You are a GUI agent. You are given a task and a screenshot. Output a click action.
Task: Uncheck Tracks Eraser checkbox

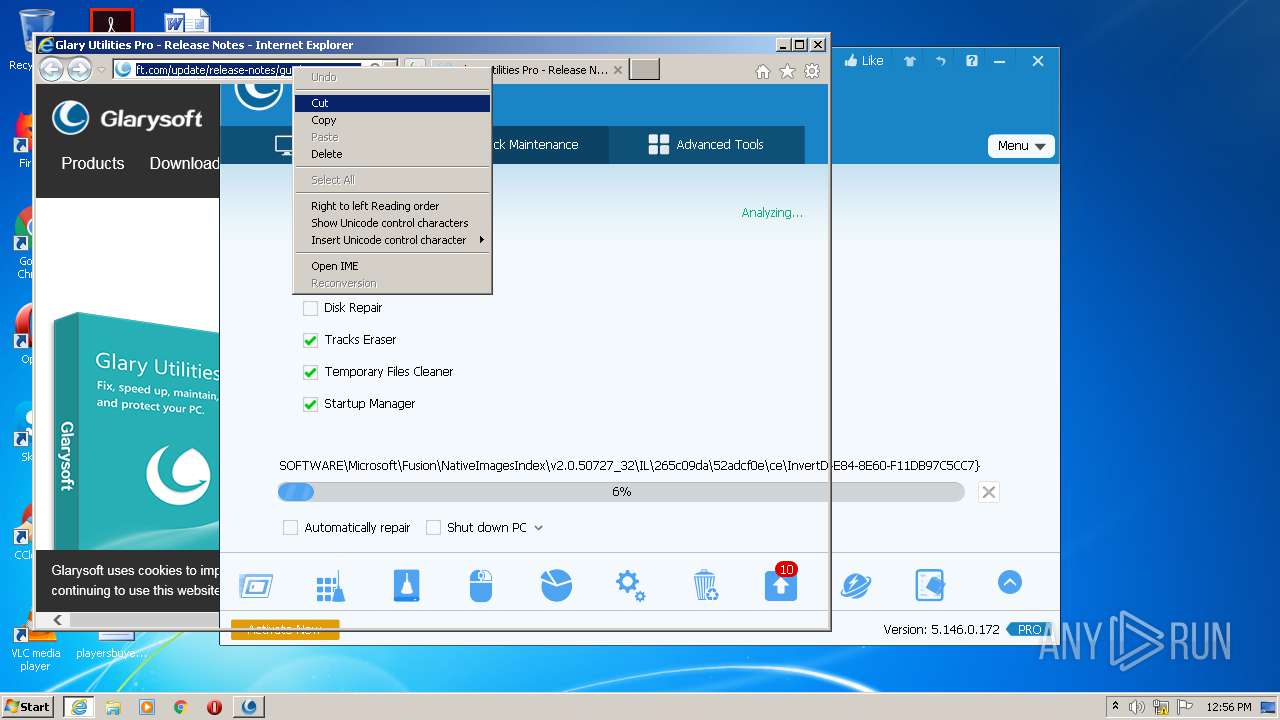click(x=310, y=340)
